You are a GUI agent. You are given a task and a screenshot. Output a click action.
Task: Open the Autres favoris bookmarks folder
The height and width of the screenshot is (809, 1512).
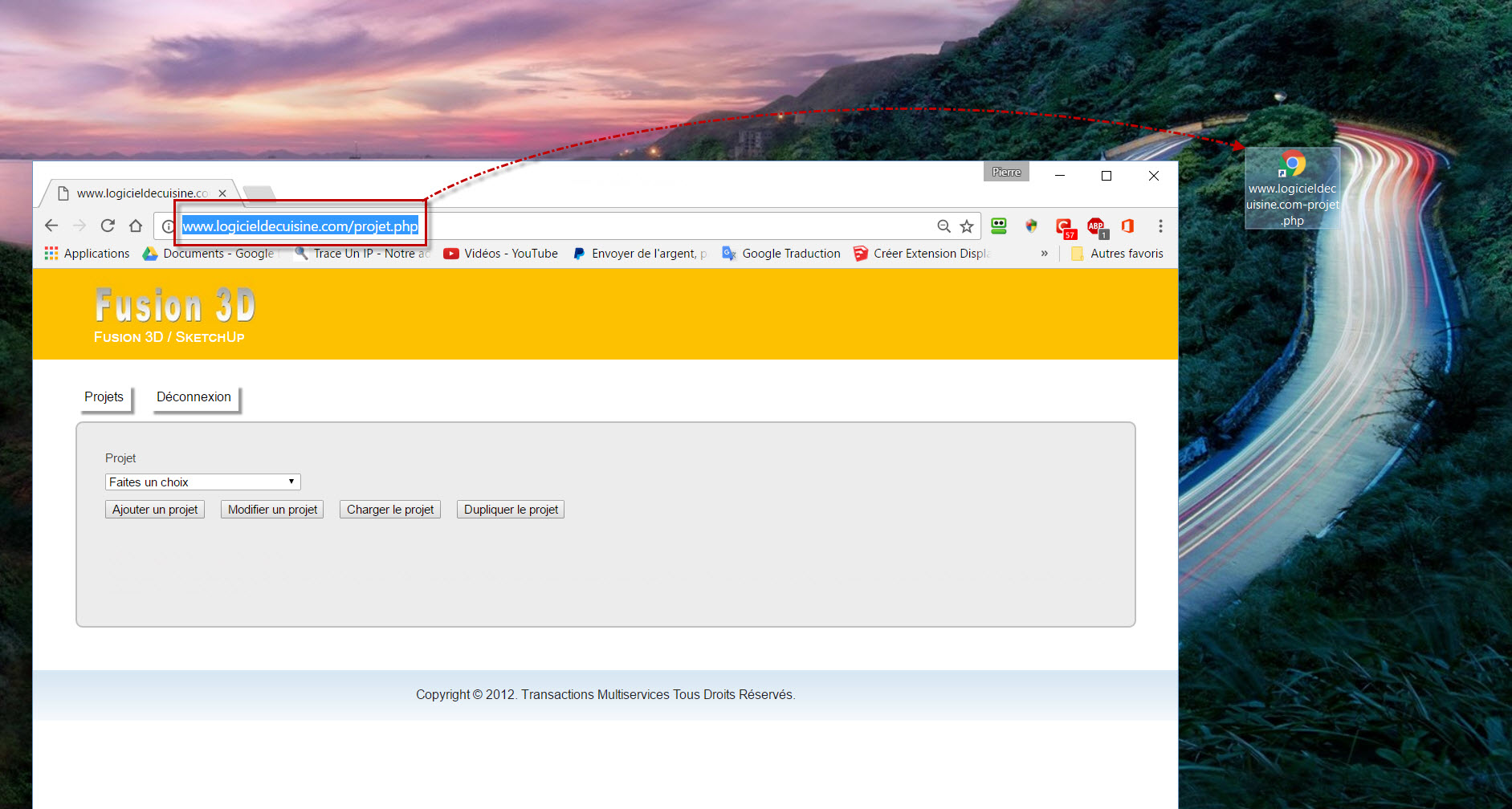click(1117, 254)
